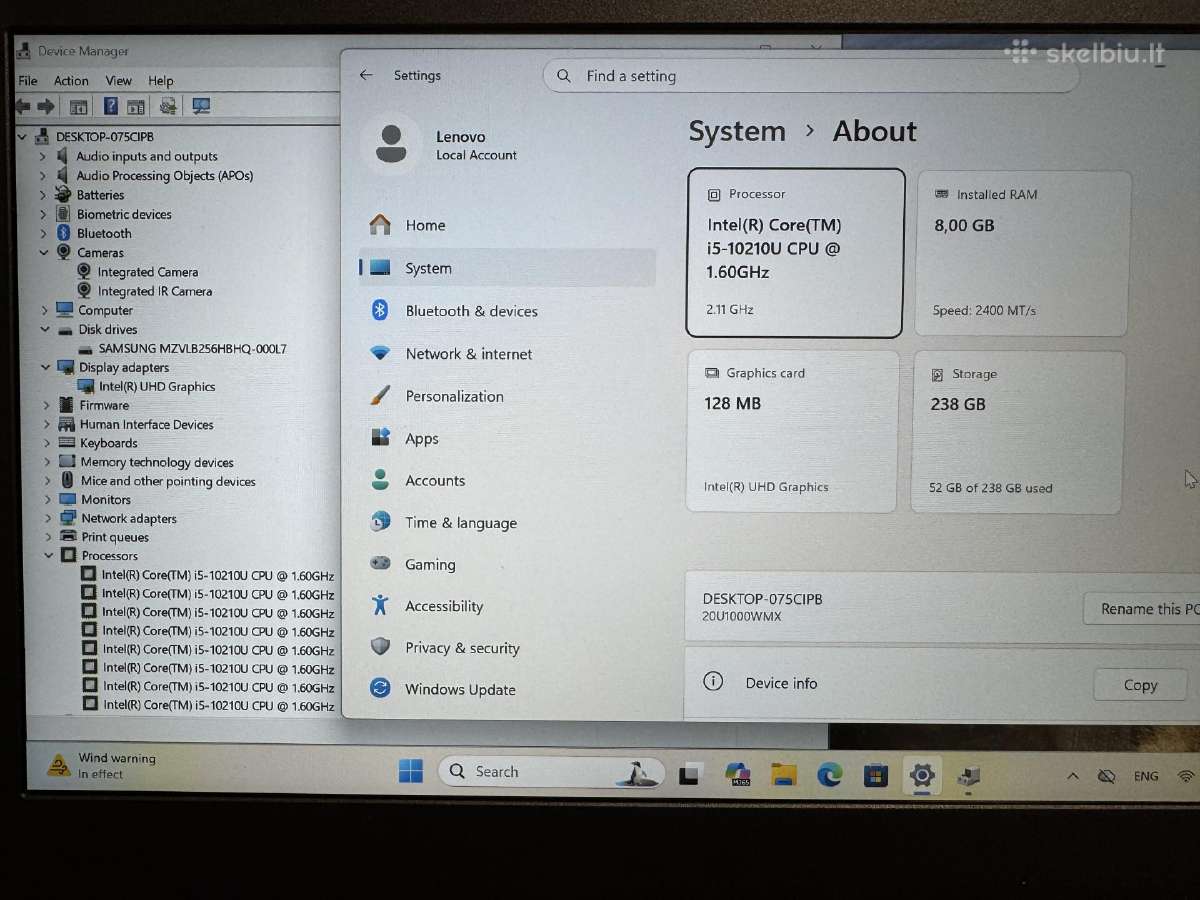Image resolution: width=1200 pixels, height=900 pixels.
Task: Select the Monitors category
Action: click(x=106, y=499)
